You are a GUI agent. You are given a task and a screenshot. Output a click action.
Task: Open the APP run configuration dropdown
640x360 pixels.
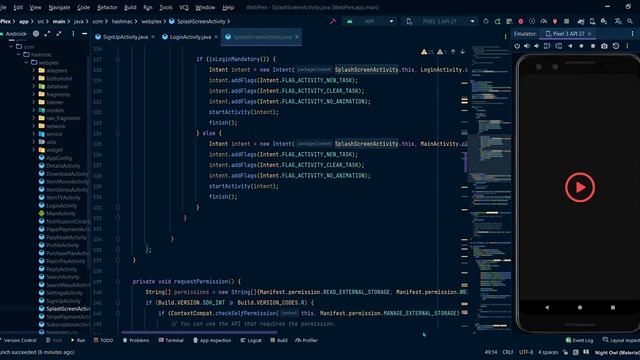pos(369,21)
